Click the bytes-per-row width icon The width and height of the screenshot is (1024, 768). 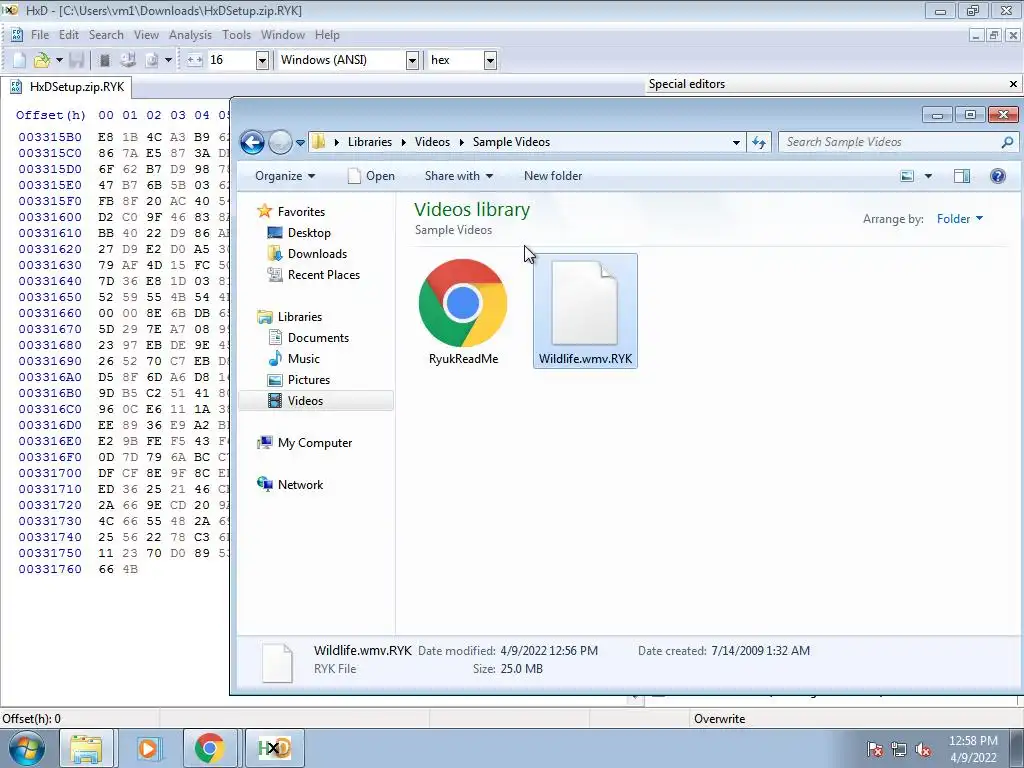(195, 60)
